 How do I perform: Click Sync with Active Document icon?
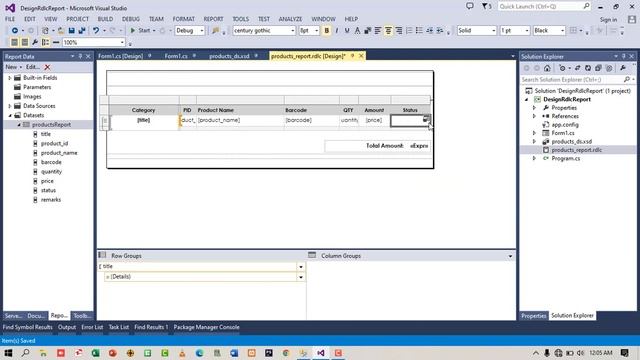(577, 68)
